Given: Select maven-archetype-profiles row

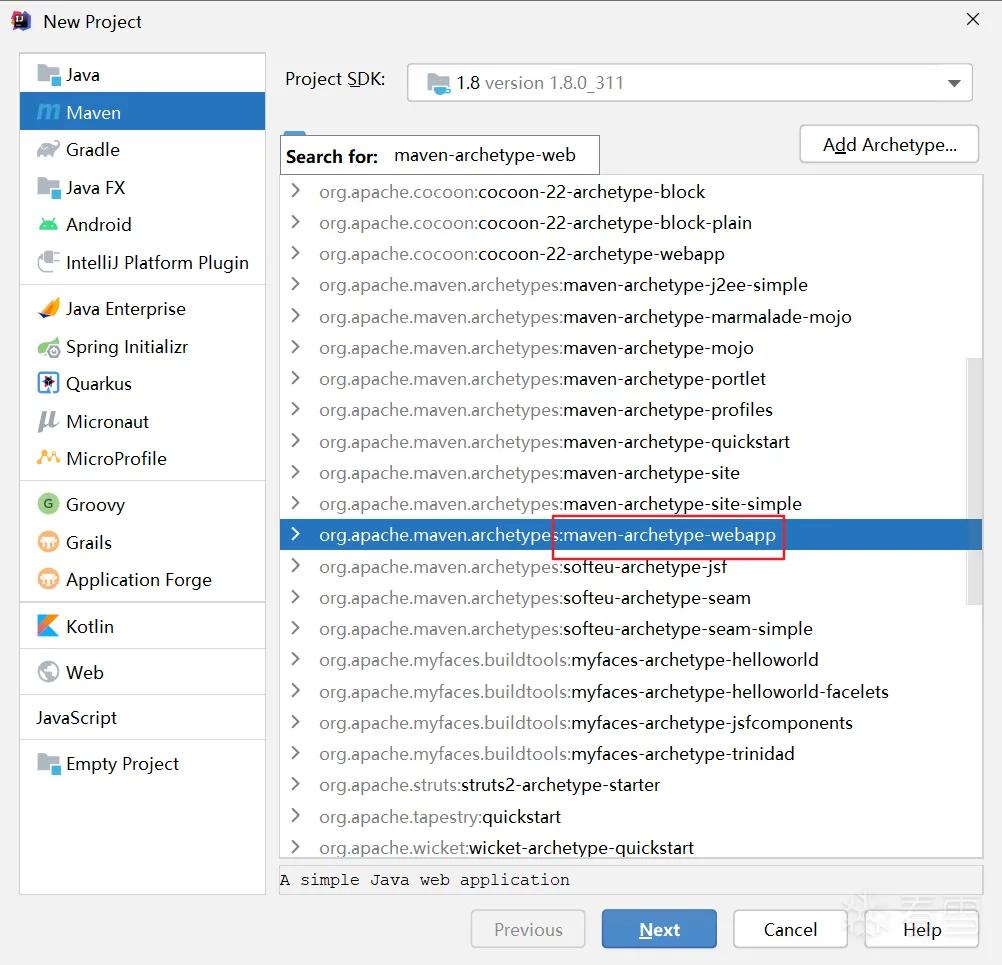Looking at the screenshot, I should 630,410.
